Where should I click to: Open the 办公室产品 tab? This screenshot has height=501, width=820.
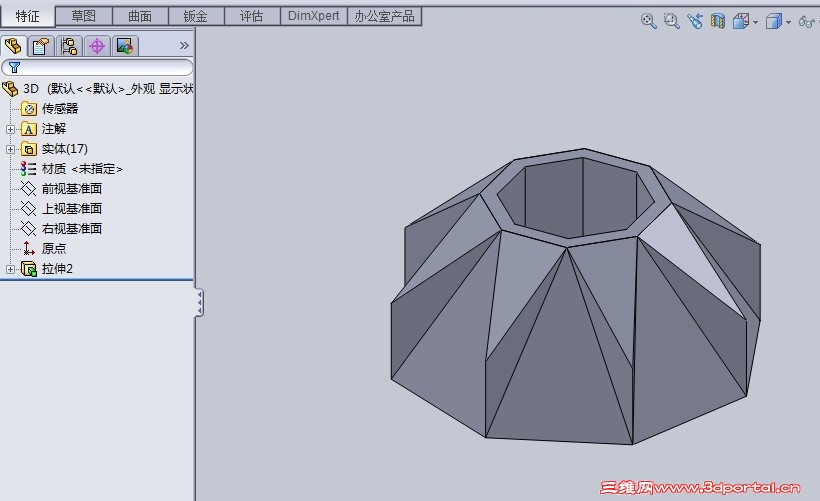coord(384,16)
